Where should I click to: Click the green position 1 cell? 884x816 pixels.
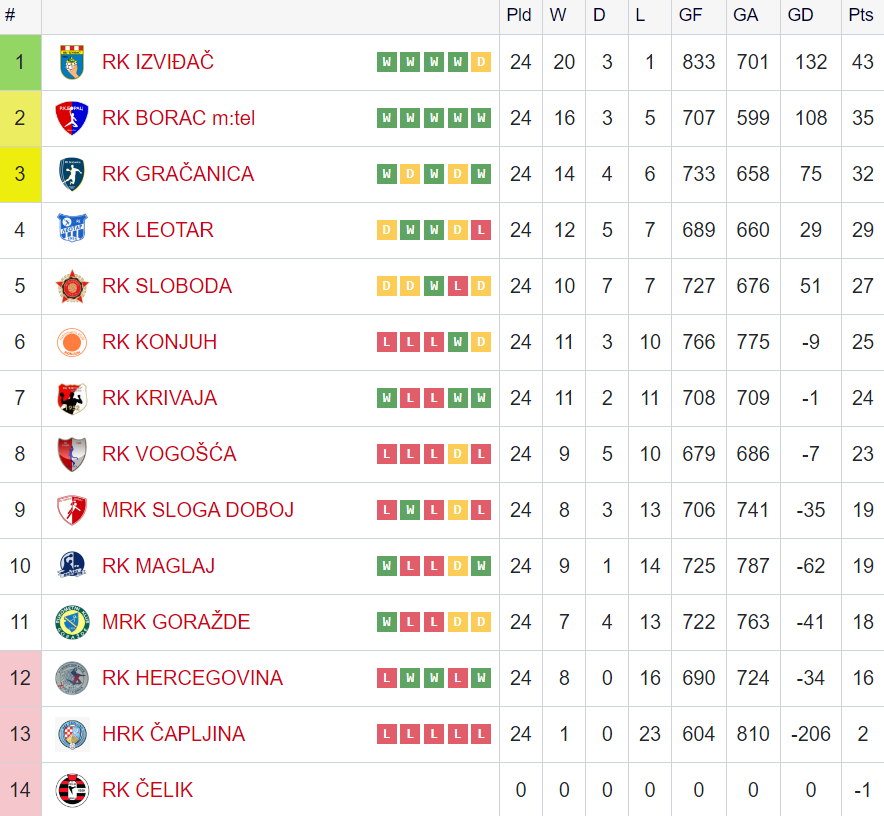20,62
